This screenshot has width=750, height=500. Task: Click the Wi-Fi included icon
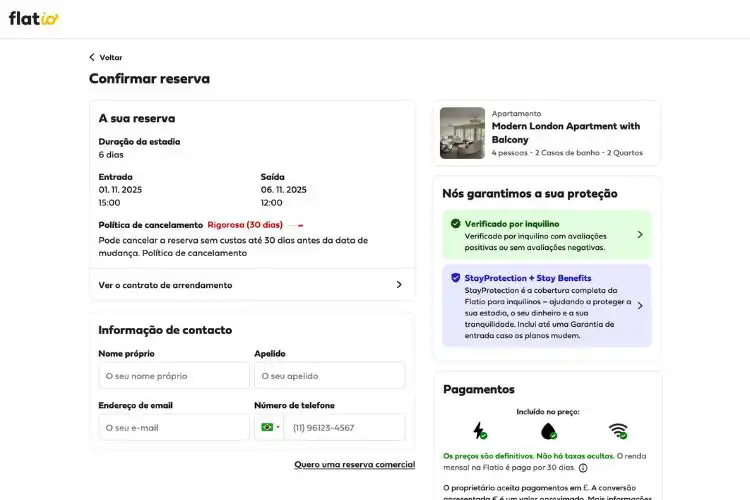click(x=618, y=431)
